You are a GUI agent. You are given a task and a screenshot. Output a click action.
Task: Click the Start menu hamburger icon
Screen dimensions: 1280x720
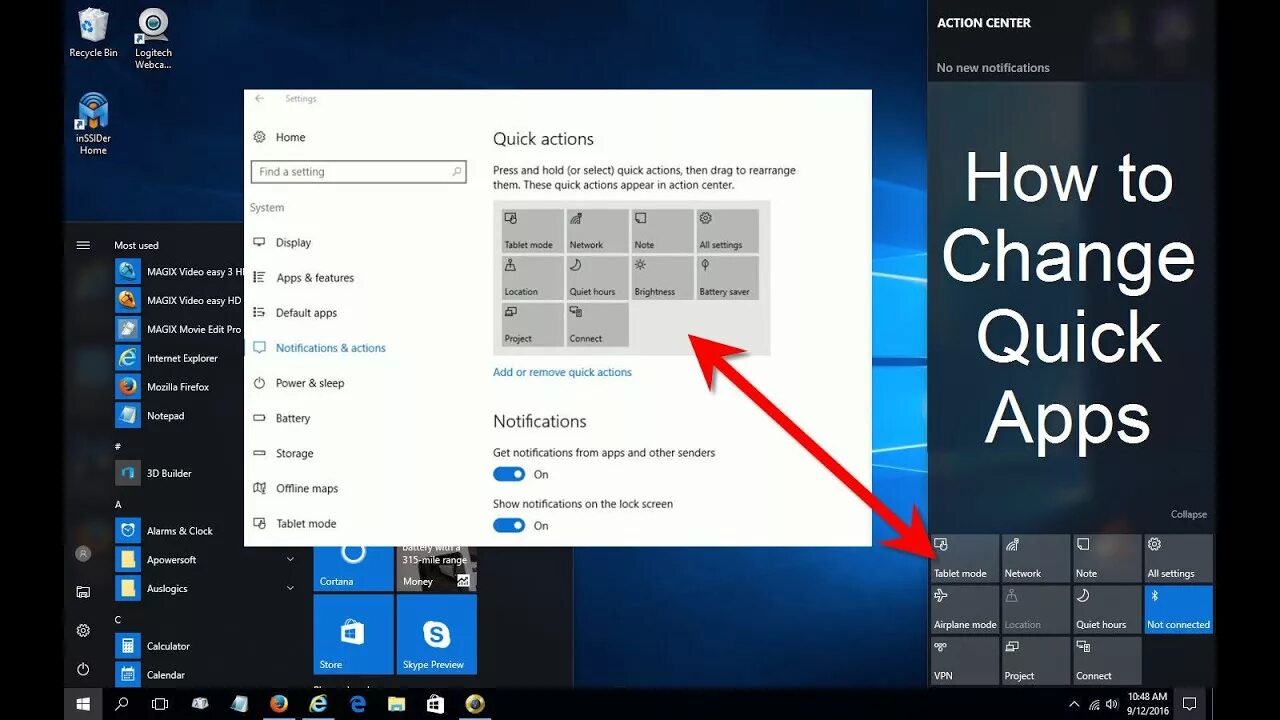click(x=83, y=245)
